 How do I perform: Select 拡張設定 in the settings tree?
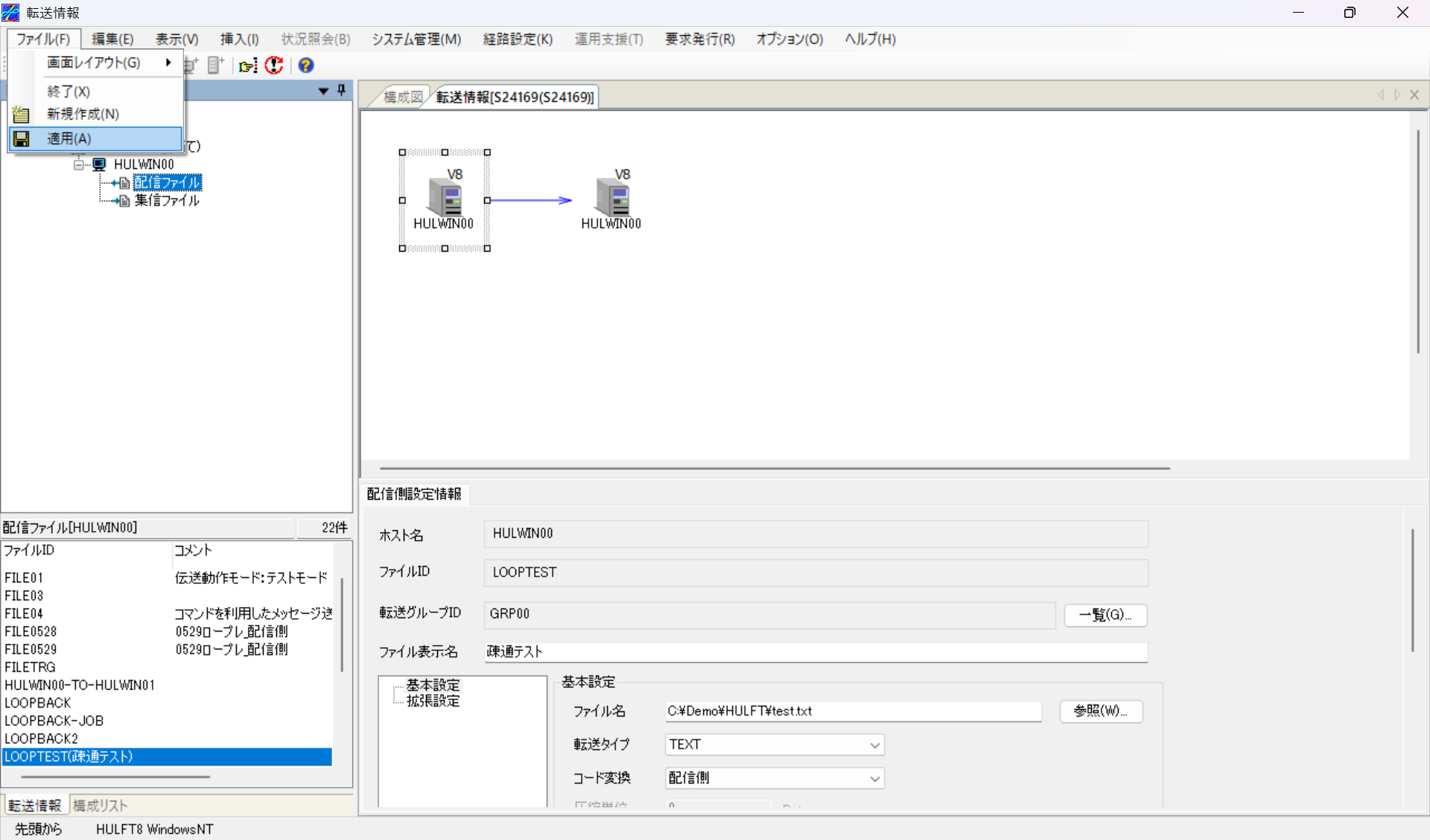pos(433,701)
